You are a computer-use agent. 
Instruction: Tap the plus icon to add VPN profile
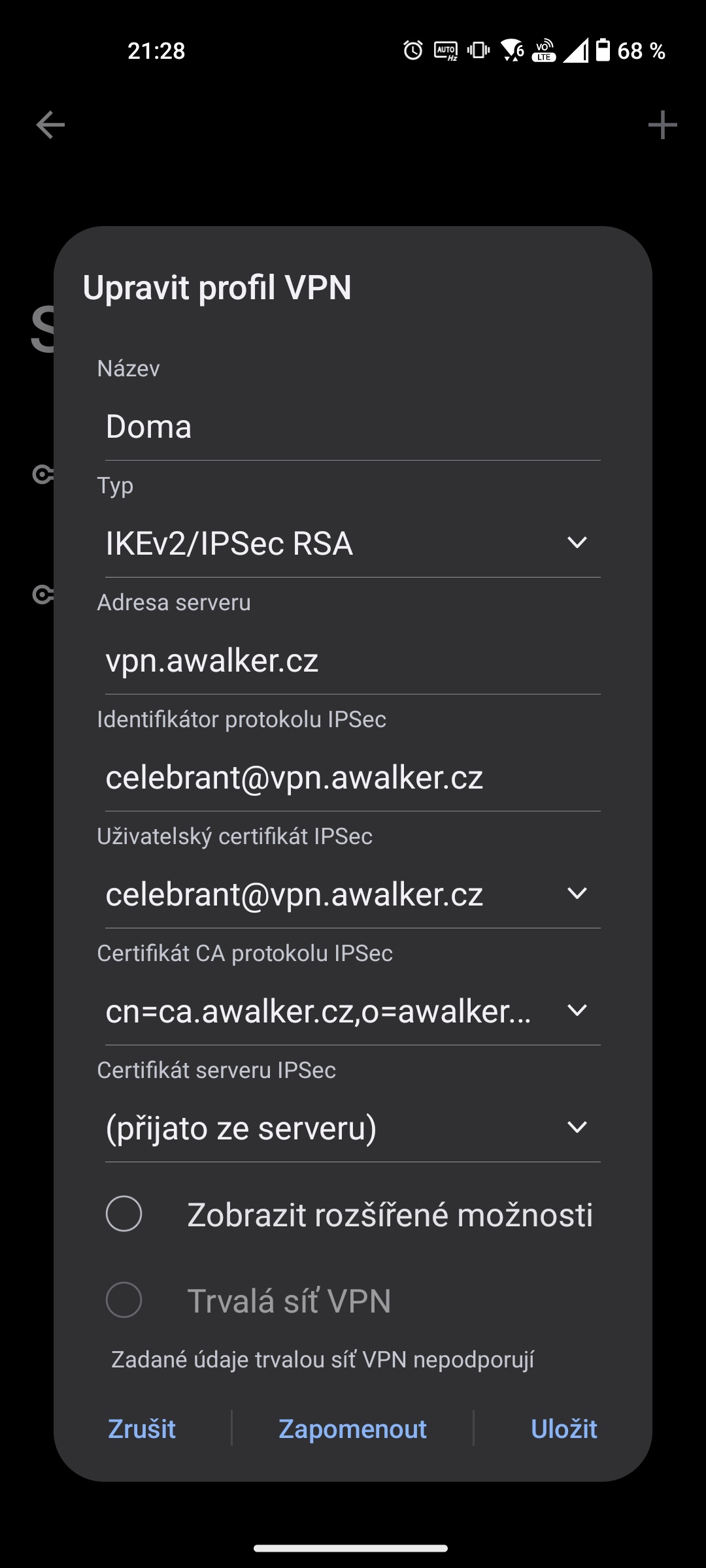(662, 125)
